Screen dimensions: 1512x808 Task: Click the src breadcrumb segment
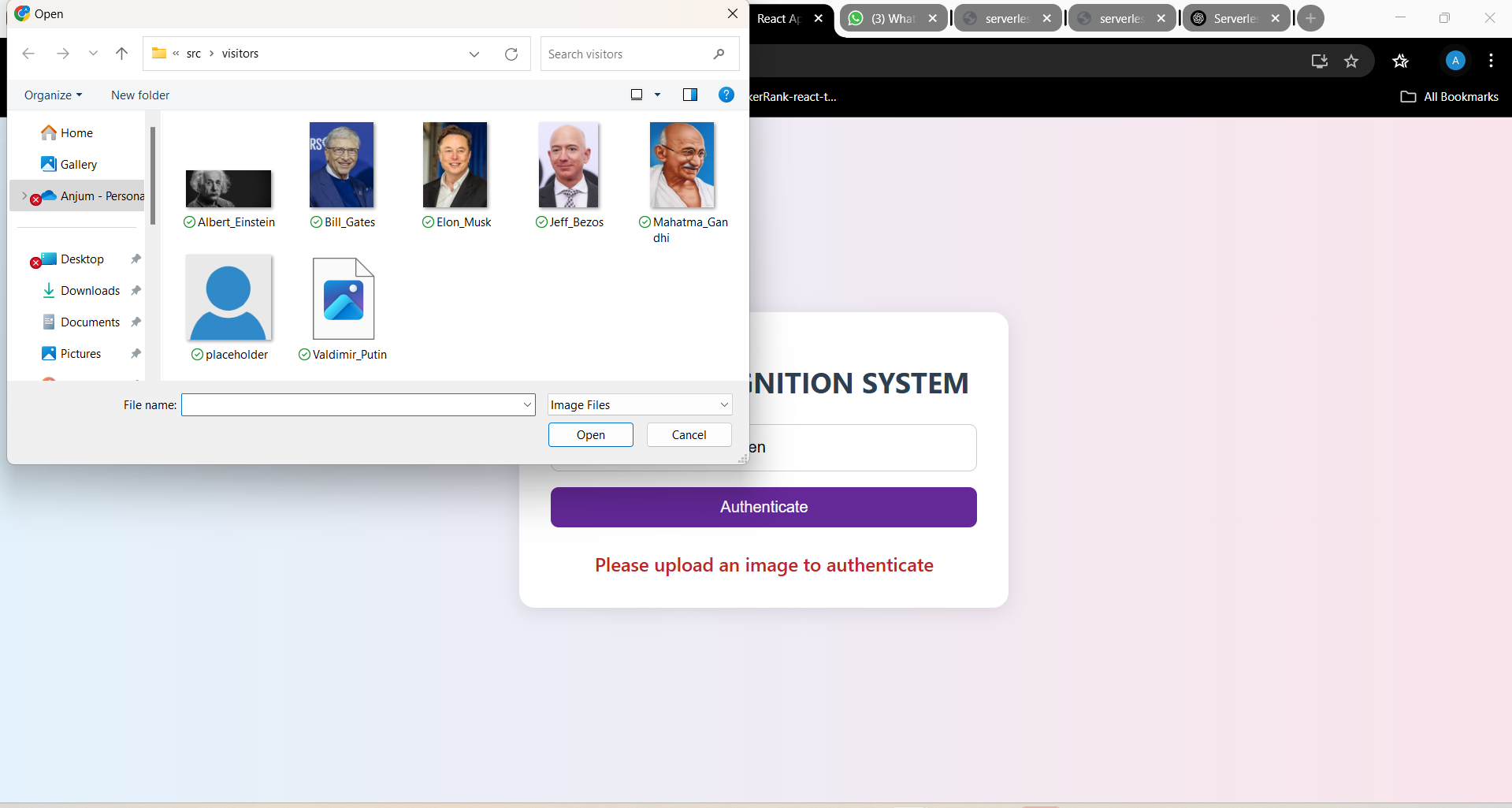194,54
